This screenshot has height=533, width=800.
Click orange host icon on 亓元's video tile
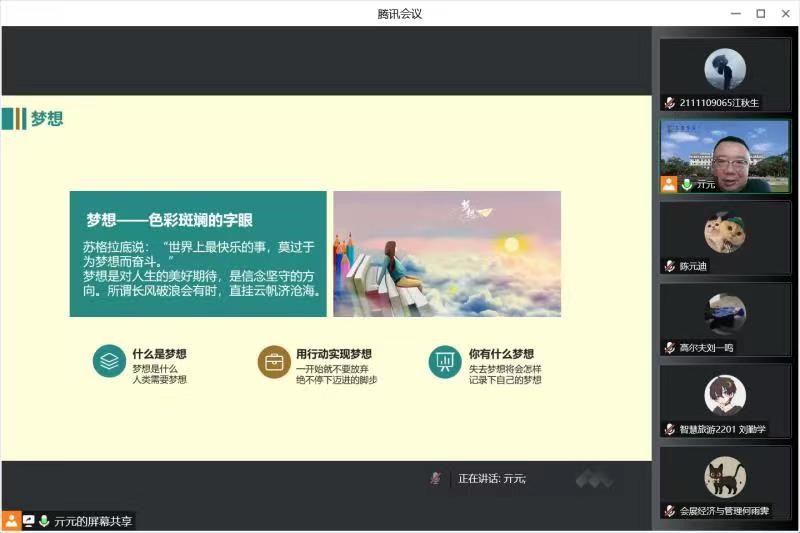[669, 184]
